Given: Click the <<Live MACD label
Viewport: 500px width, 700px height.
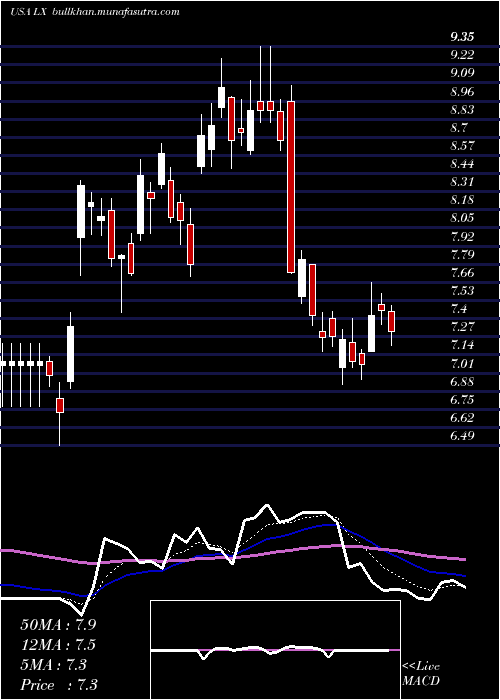Looking at the screenshot, I should [x=421, y=673].
